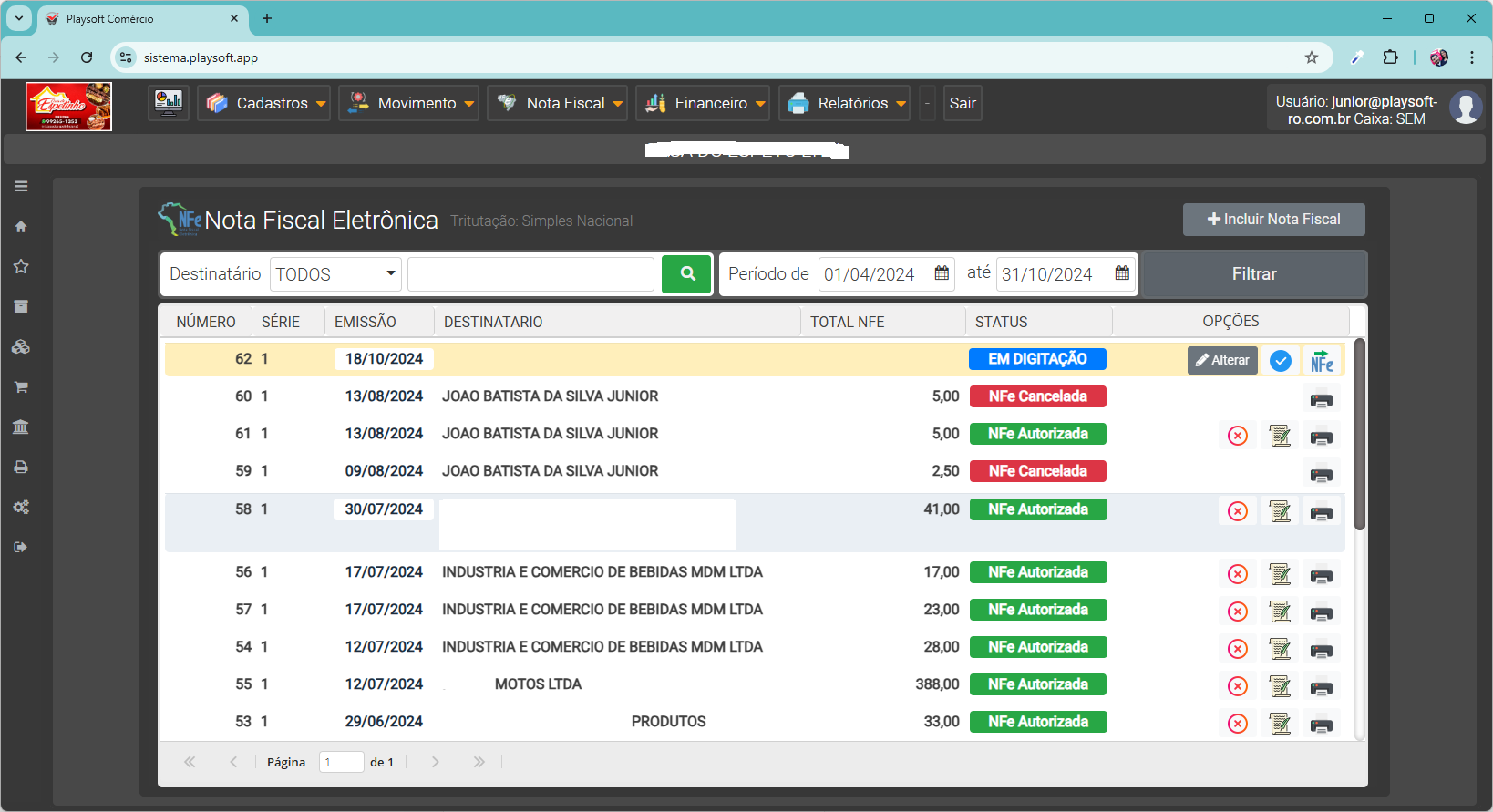Viewport: 1493px width, 812px height.
Task: Click NFe Cancelada badge for note 60
Action: click(x=1037, y=396)
